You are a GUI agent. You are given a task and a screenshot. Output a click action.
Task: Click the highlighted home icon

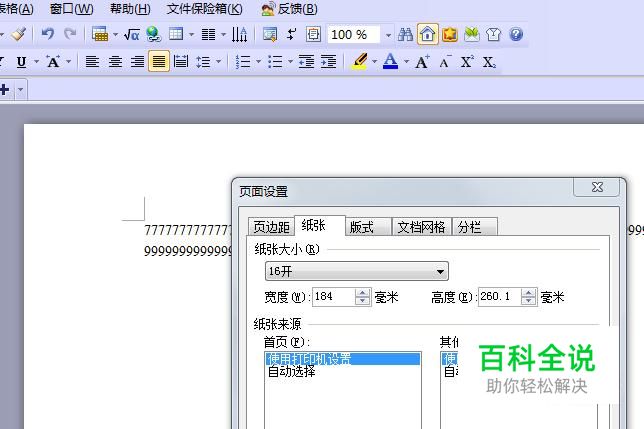click(x=428, y=34)
